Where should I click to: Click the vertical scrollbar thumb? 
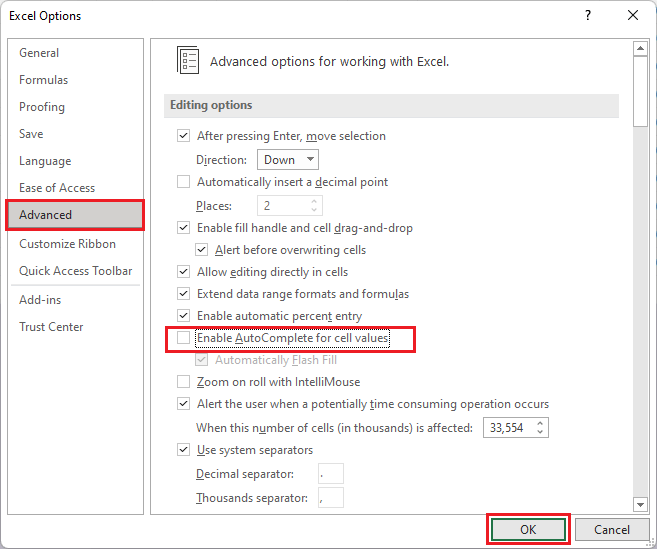pos(640,91)
